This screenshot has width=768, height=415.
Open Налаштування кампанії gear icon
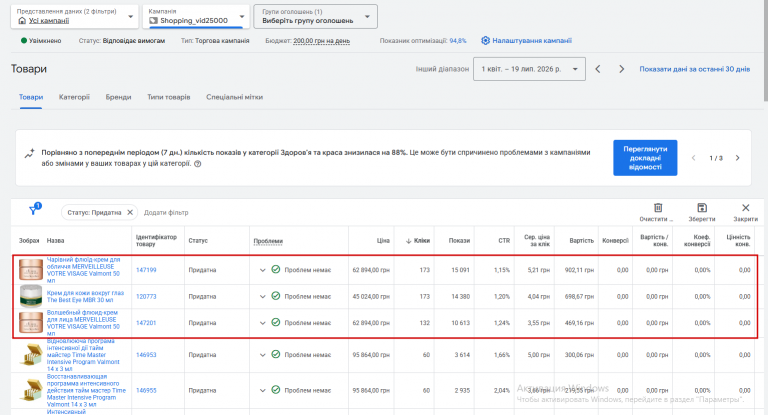point(485,41)
